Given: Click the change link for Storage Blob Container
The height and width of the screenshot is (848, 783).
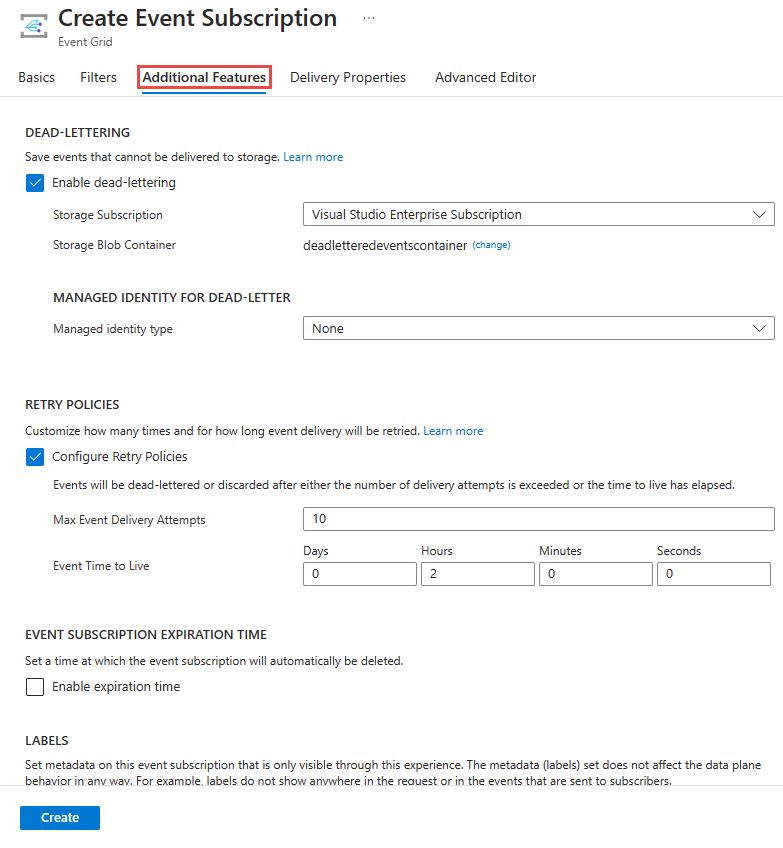Looking at the screenshot, I should click(x=491, y=245).
